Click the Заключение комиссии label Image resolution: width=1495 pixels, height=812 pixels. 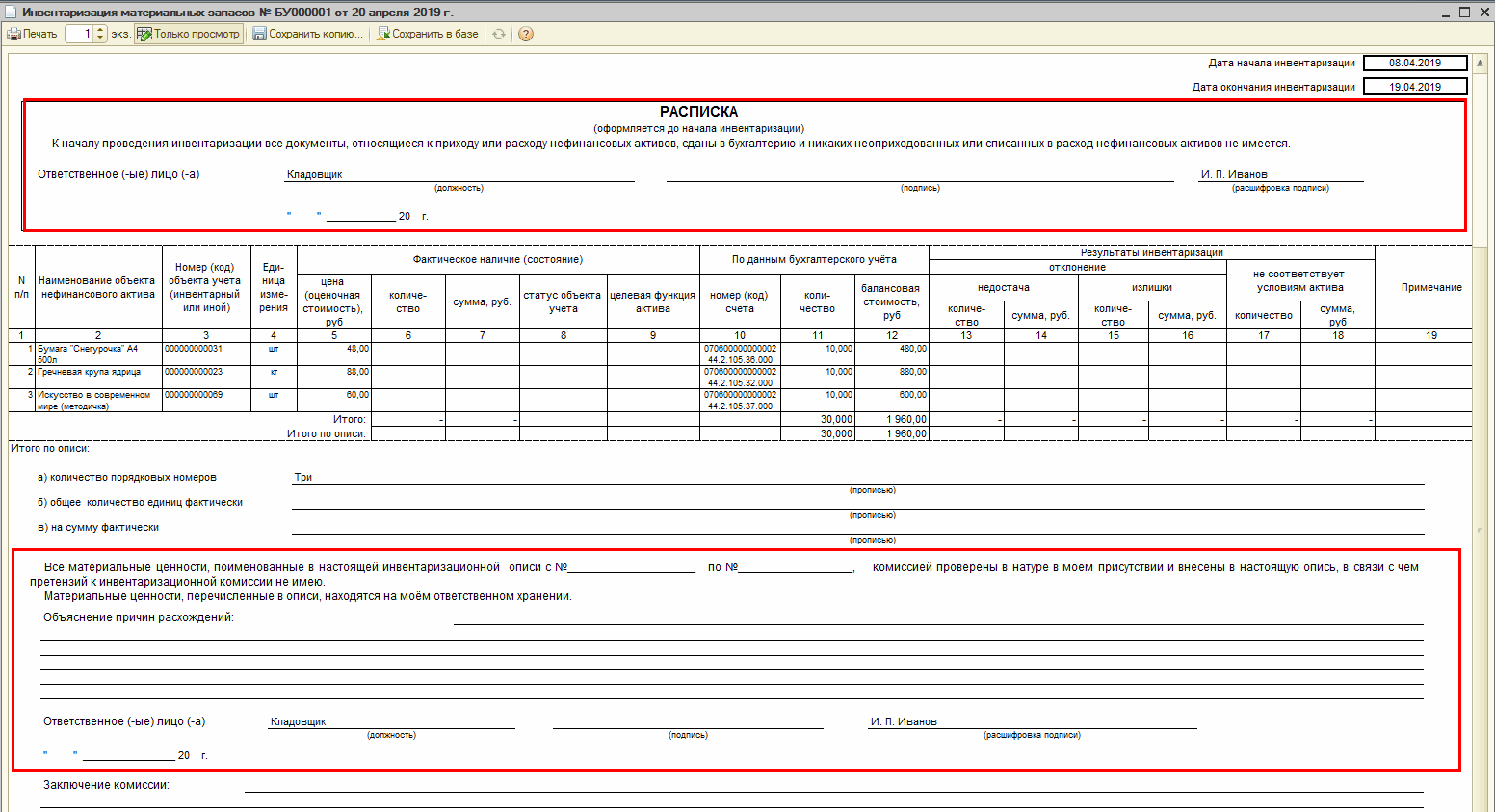(x=106, y=785)
